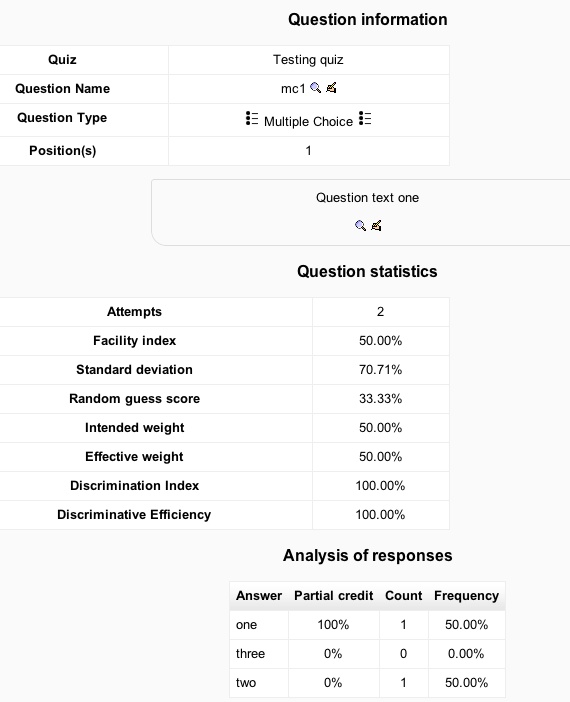Open preview icon below Question text one

click(360, 225)
